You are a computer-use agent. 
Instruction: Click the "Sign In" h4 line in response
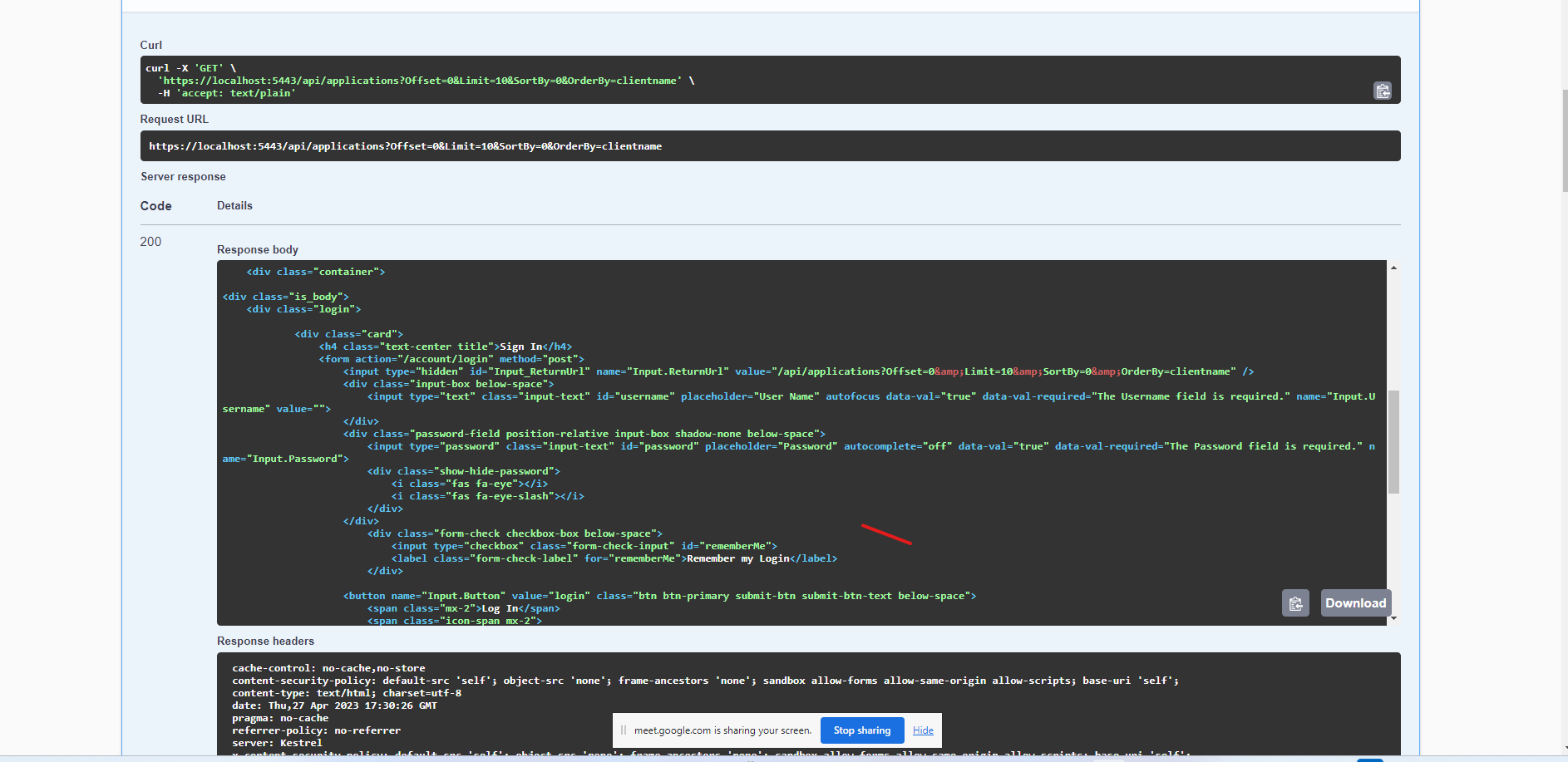click(446, 347)
